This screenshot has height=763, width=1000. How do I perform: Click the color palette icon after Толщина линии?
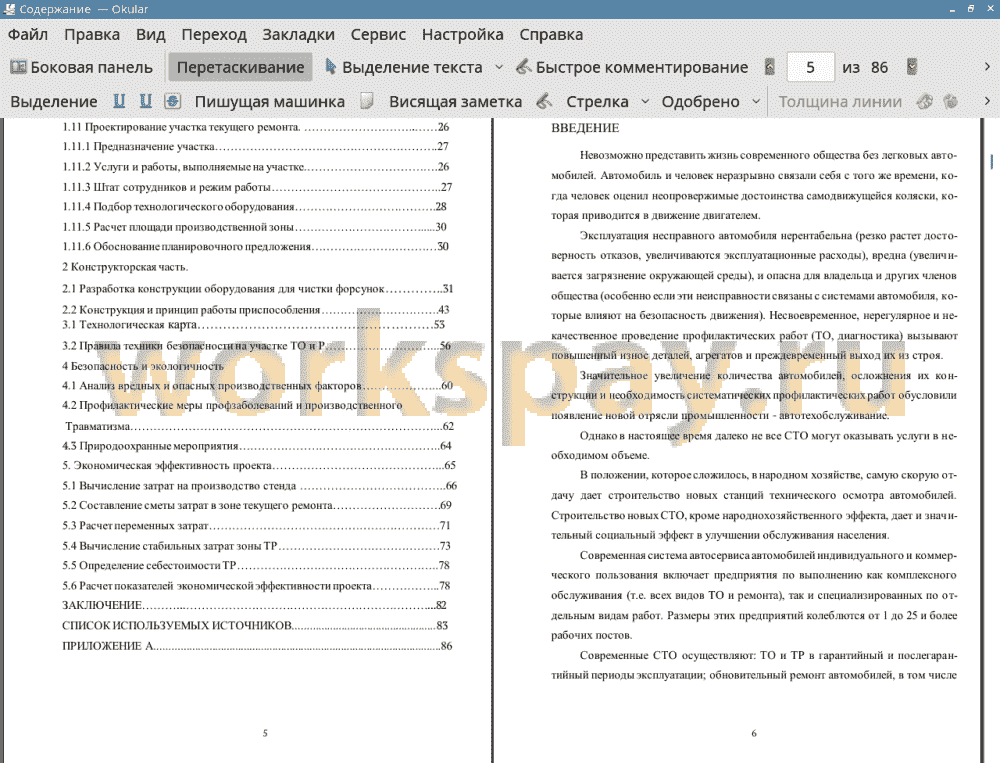pos(925,101)
